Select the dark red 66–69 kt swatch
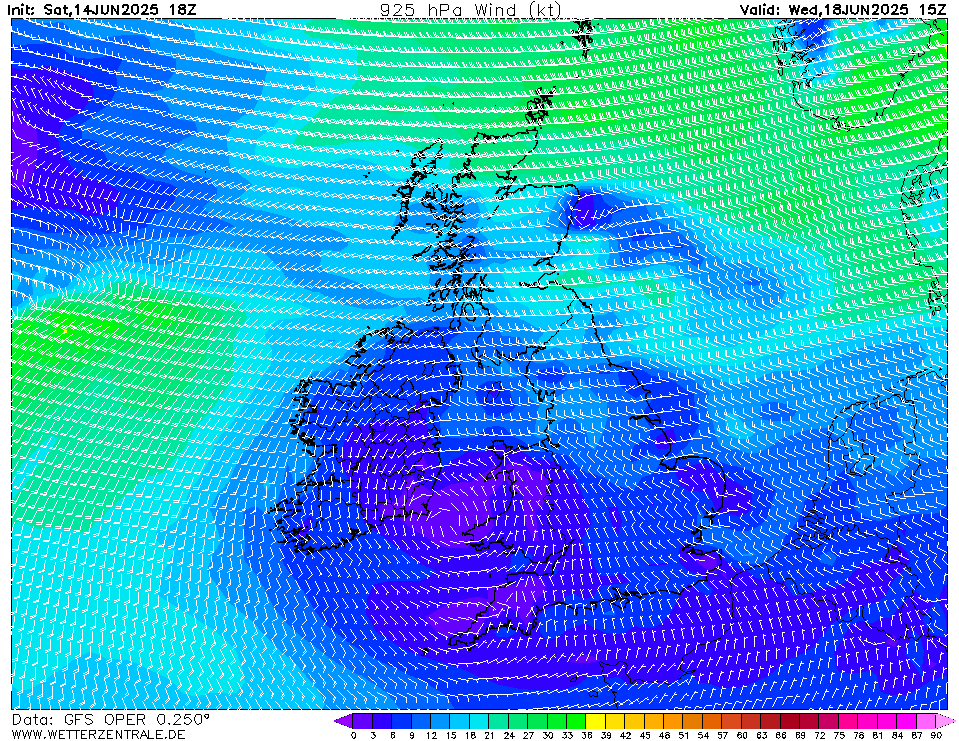The width and height of the screenshot is (959, 741). [x=790, y=721]
